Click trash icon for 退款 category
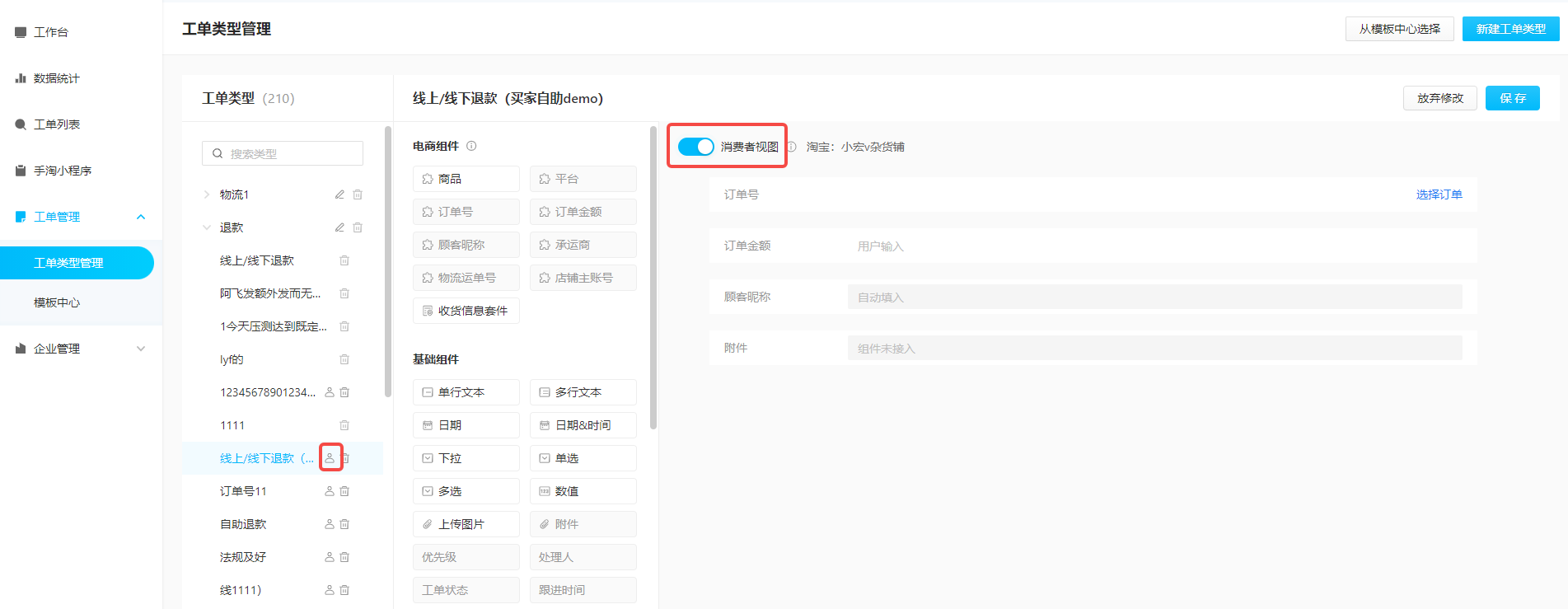The height and width of the screenshot is (609, 1568). point(358,227)
